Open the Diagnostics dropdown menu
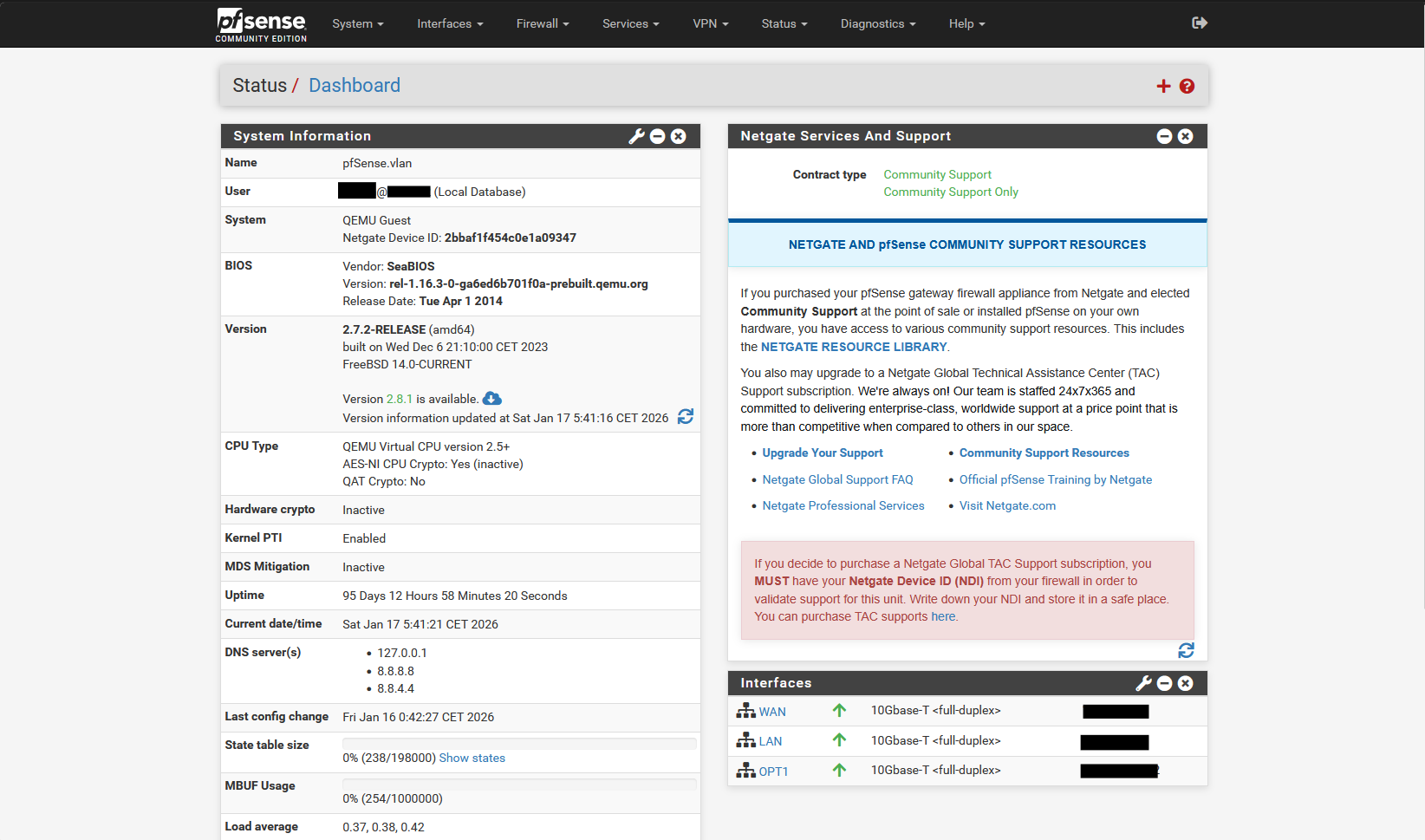 point(878,23)
